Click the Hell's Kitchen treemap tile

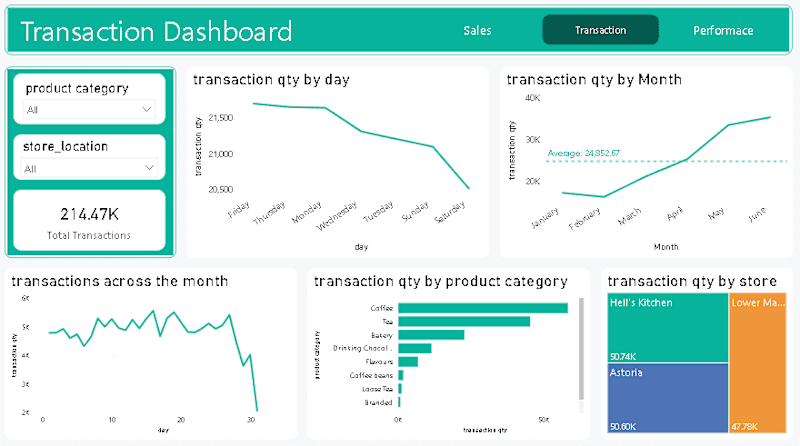click(668, 328)
